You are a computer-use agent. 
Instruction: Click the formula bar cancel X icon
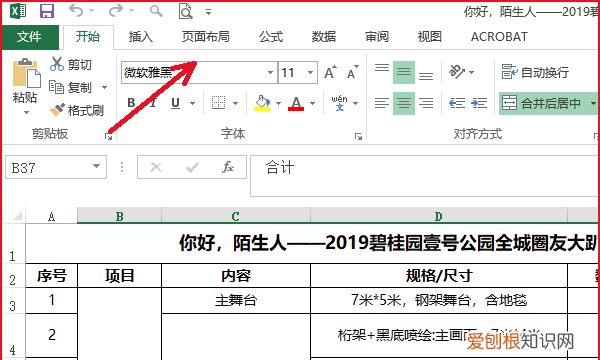pyautogui.click(x=156, y=167)
